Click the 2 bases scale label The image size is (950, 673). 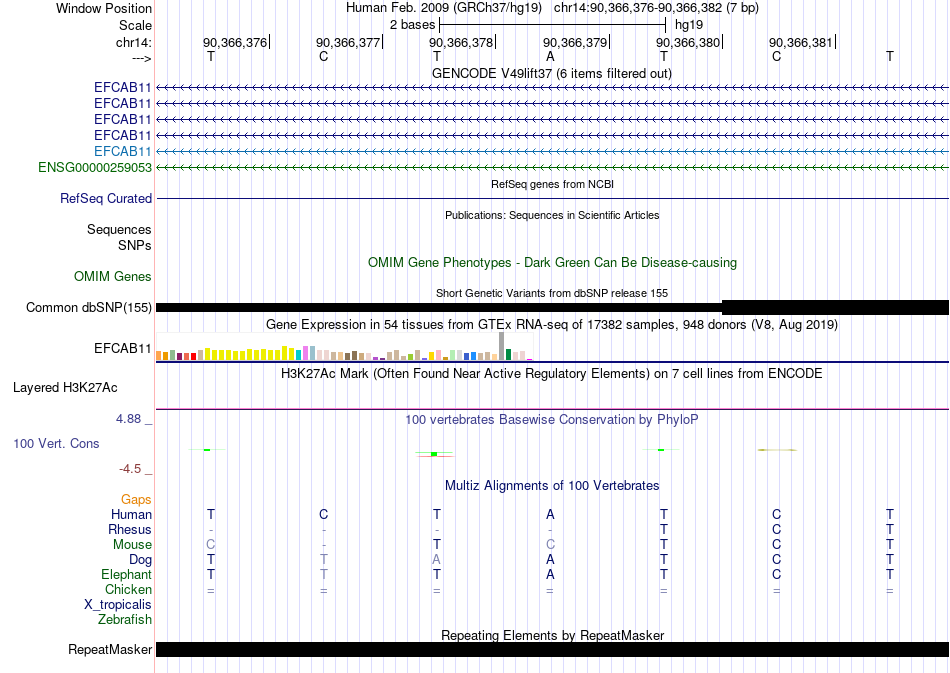coord(412,25)
